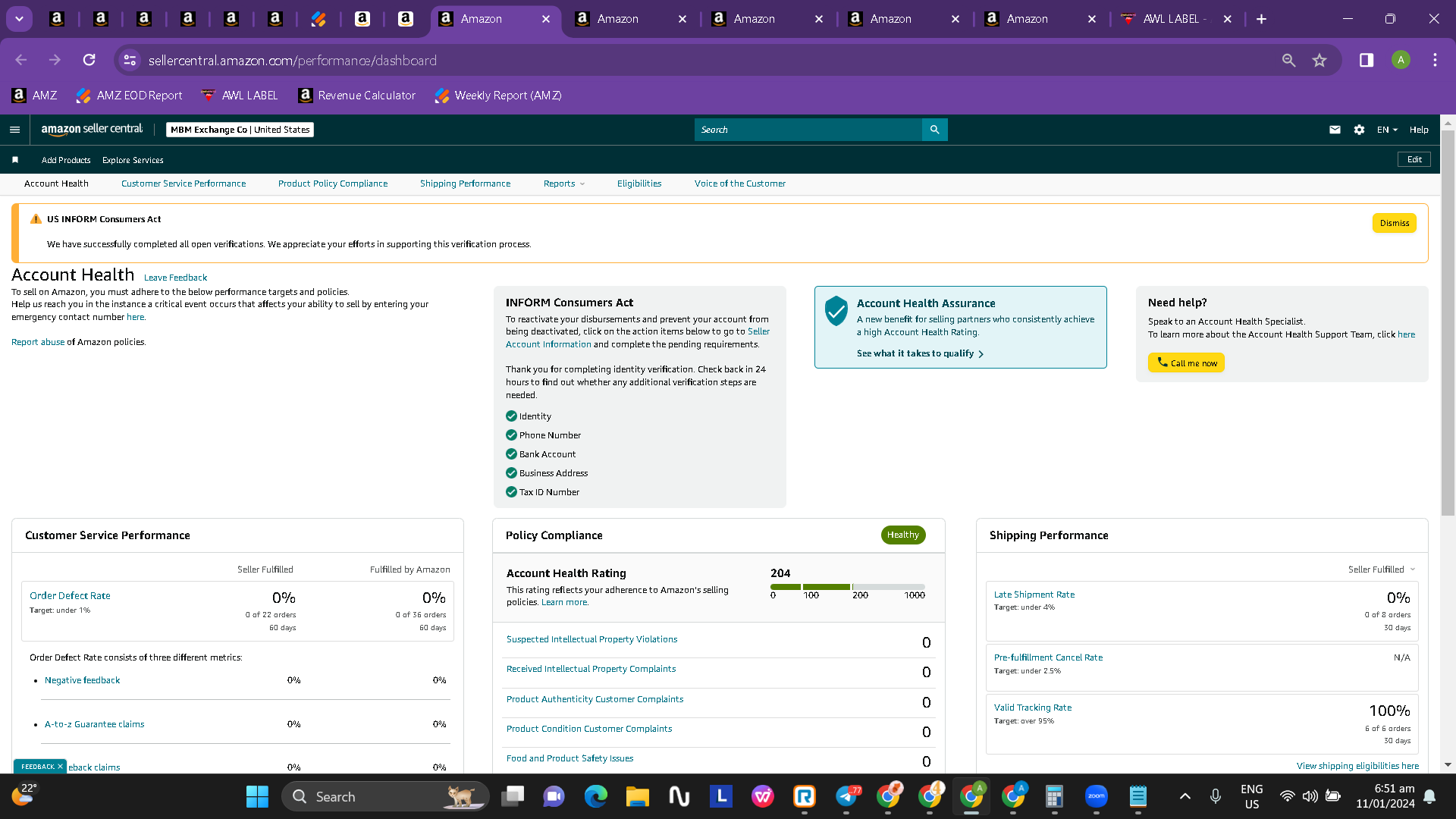Image resolution: width=1456 pixels, height=819 pixels.
Task: Expand See what it takes to qualify
Action: tap(920, 353)
